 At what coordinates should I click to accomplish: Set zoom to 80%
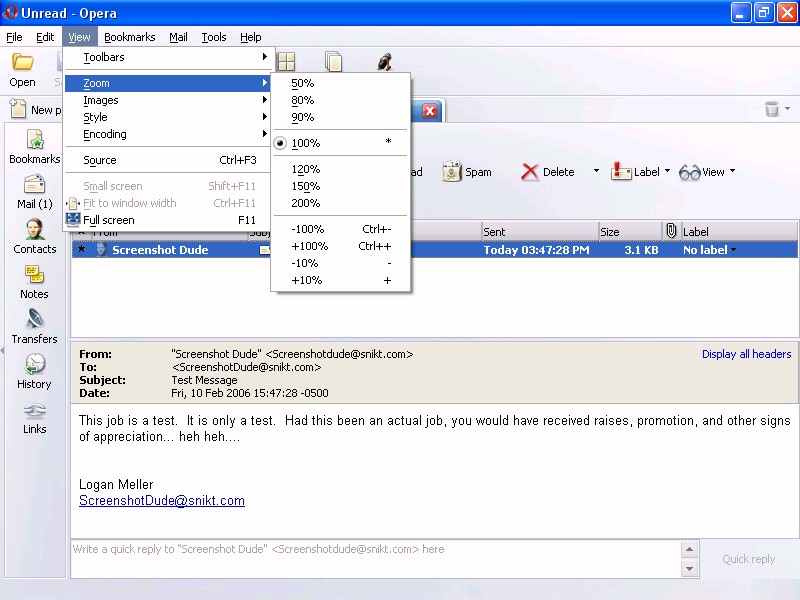(x=340, y=100)
